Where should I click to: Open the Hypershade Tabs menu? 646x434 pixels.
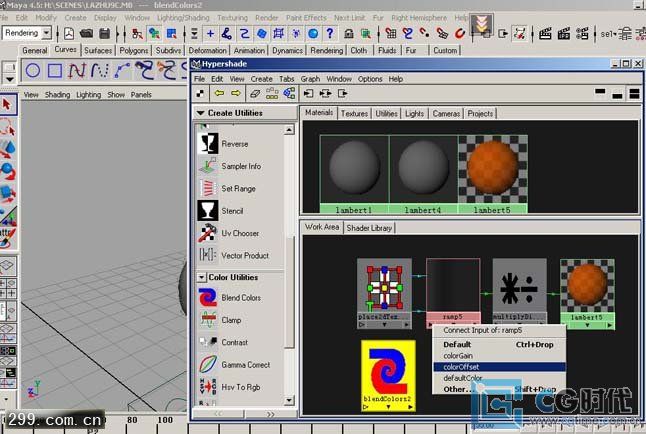click(x=286, y=79)
